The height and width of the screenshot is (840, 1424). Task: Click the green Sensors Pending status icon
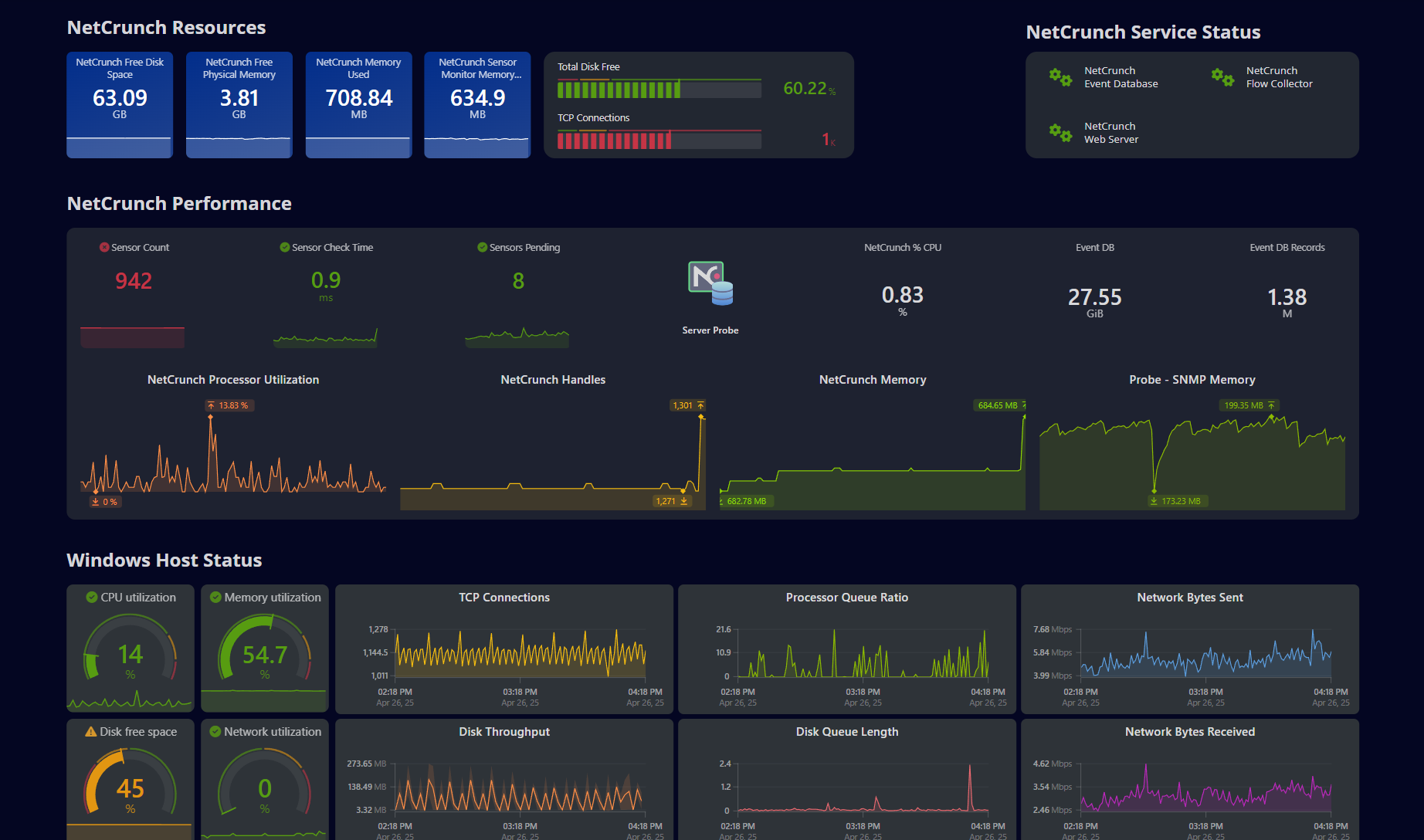[x=483, y=247]
